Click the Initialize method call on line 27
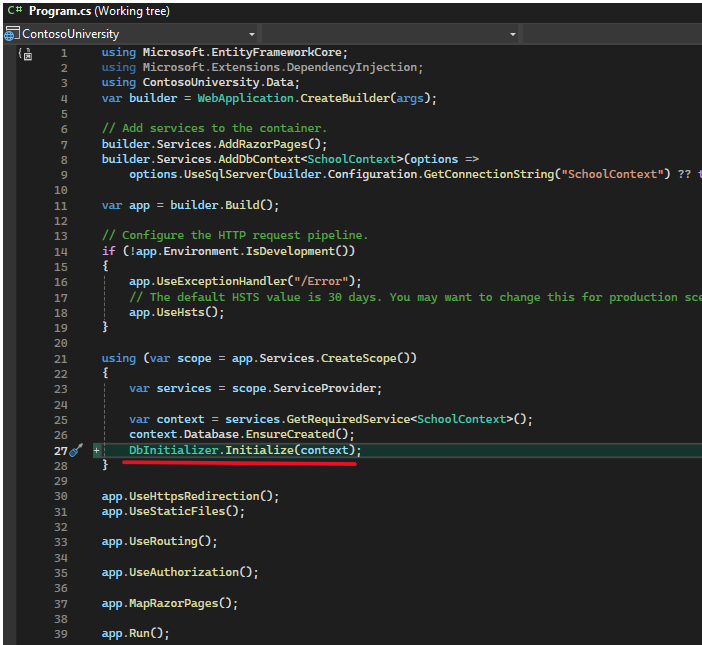Viewport: 702px width, 645px height. [259, 451]
